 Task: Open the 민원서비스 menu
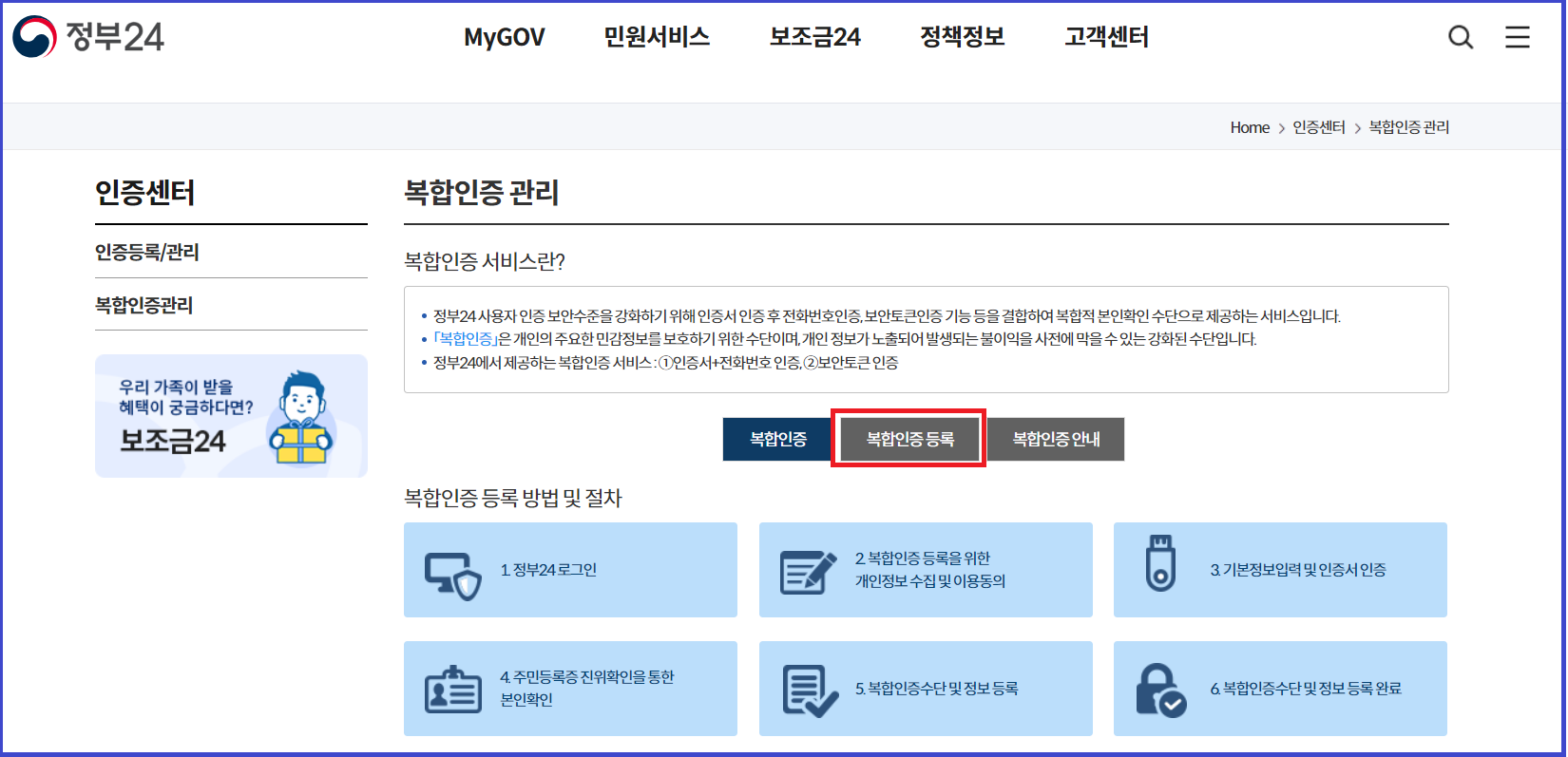pos(657,37)
